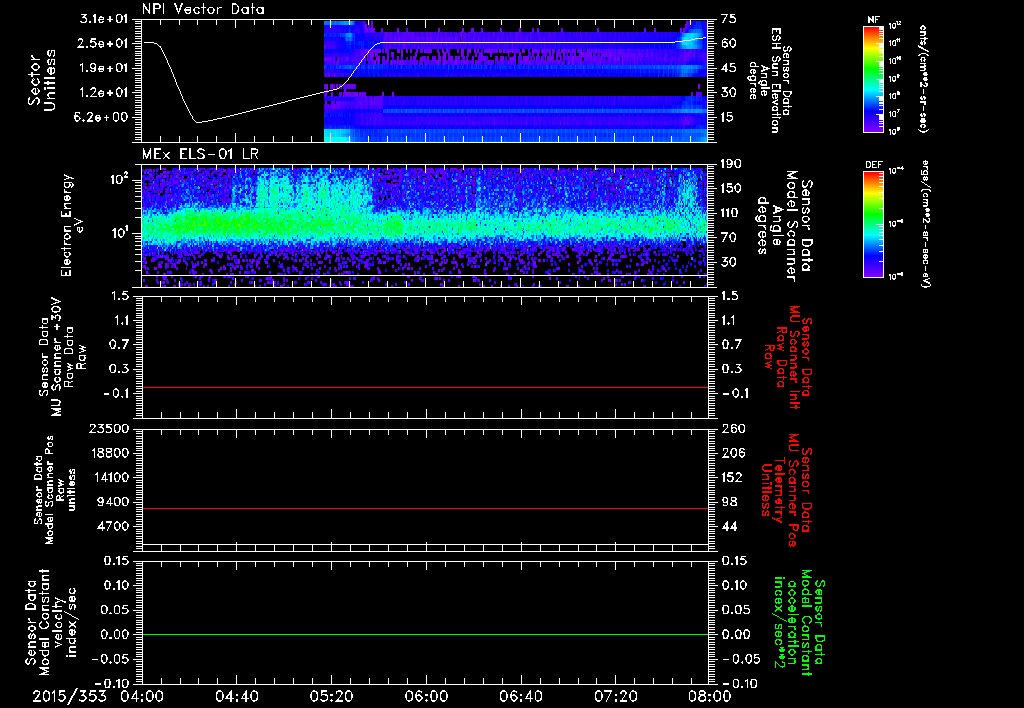Click the '2015/353' date label
This screenshot has width=1024, height=708.
(69, 696)
